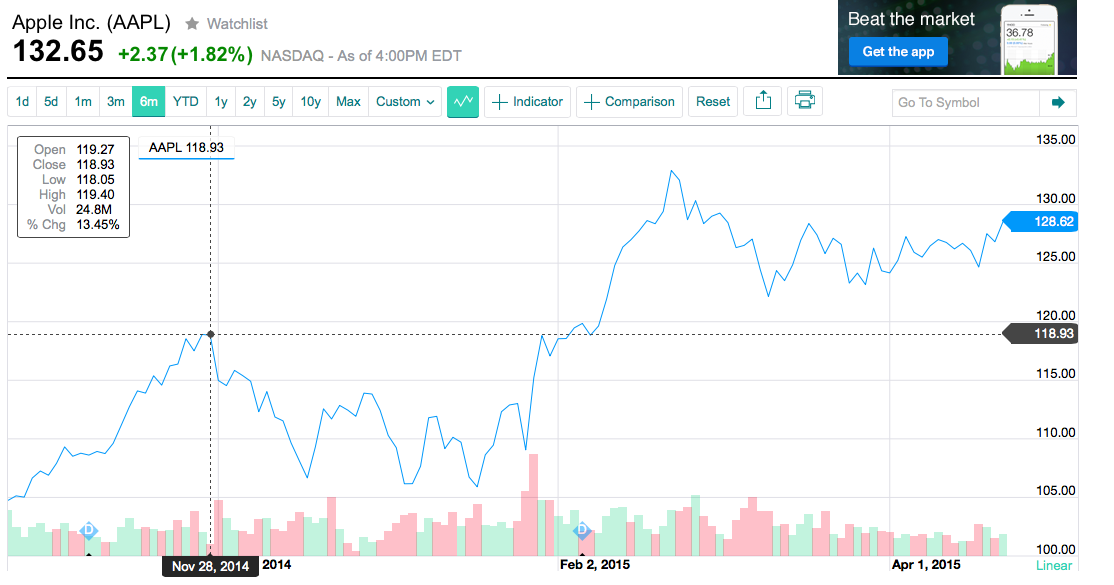
Task: Open the Comparison menu
Action: tap(630, 101)
